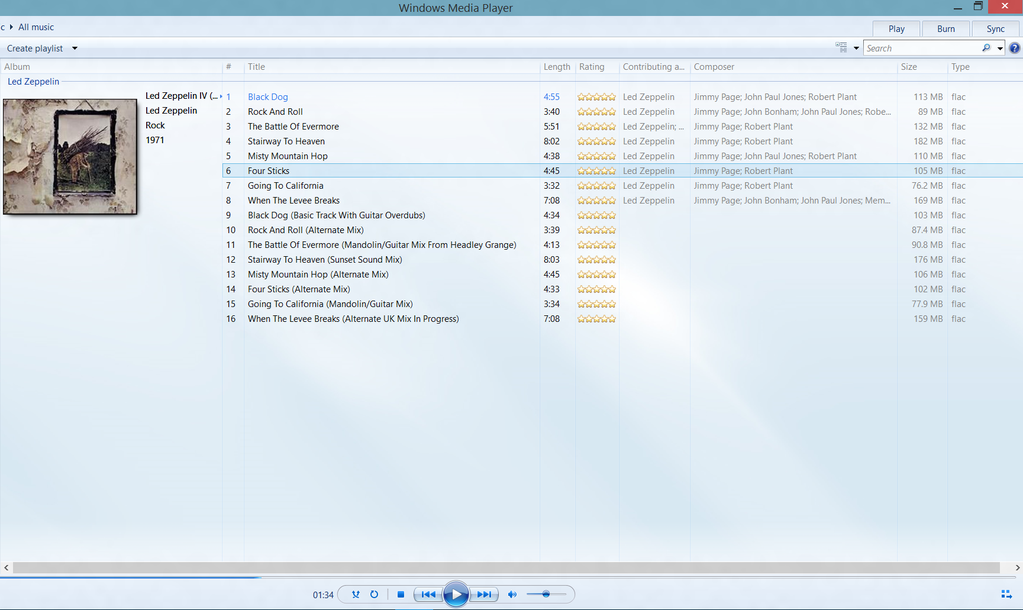Open the search options dropdown arrow
The height and width of the screenshot is (610, 1023).
1000,47
